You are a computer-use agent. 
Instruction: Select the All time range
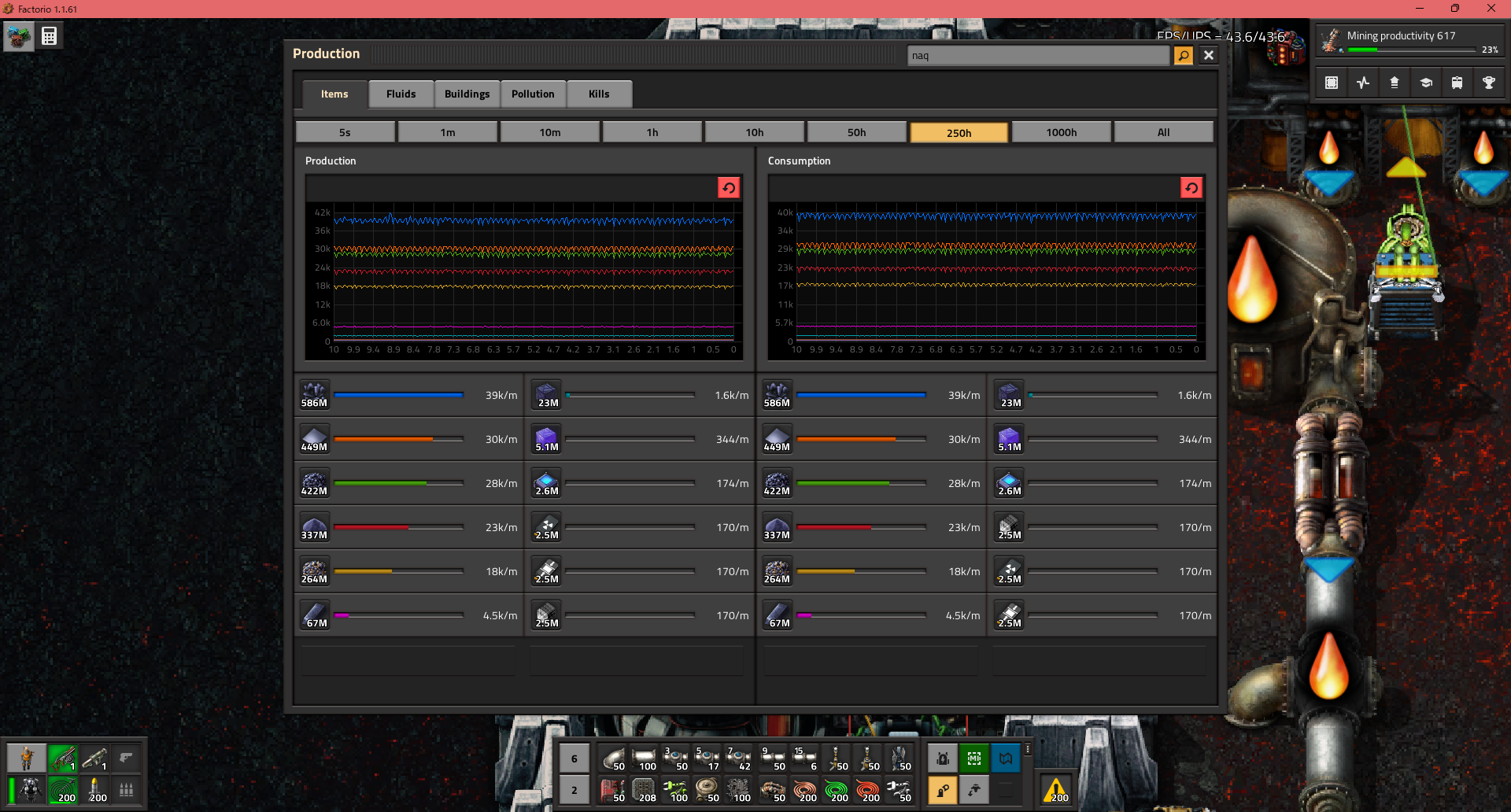(1164, 132)
